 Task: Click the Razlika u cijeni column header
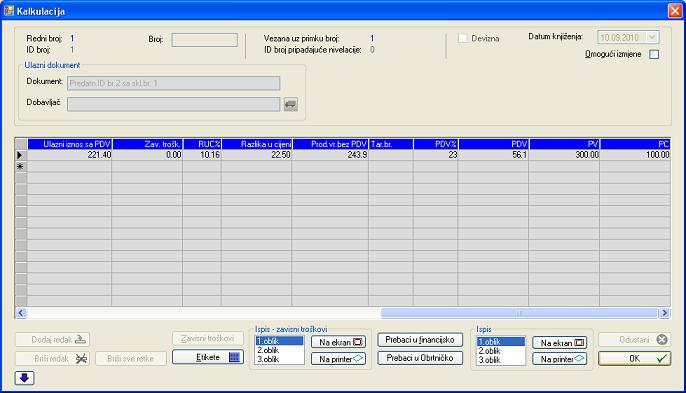257,144
